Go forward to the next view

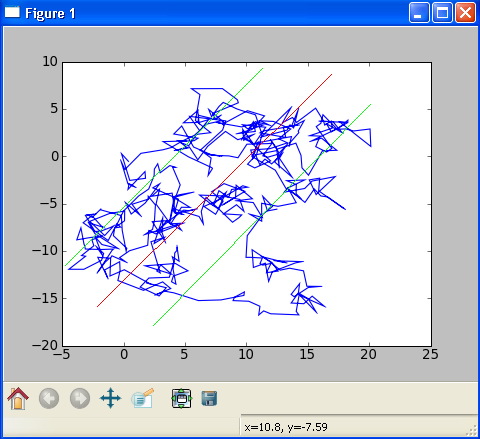pos(80,398)
